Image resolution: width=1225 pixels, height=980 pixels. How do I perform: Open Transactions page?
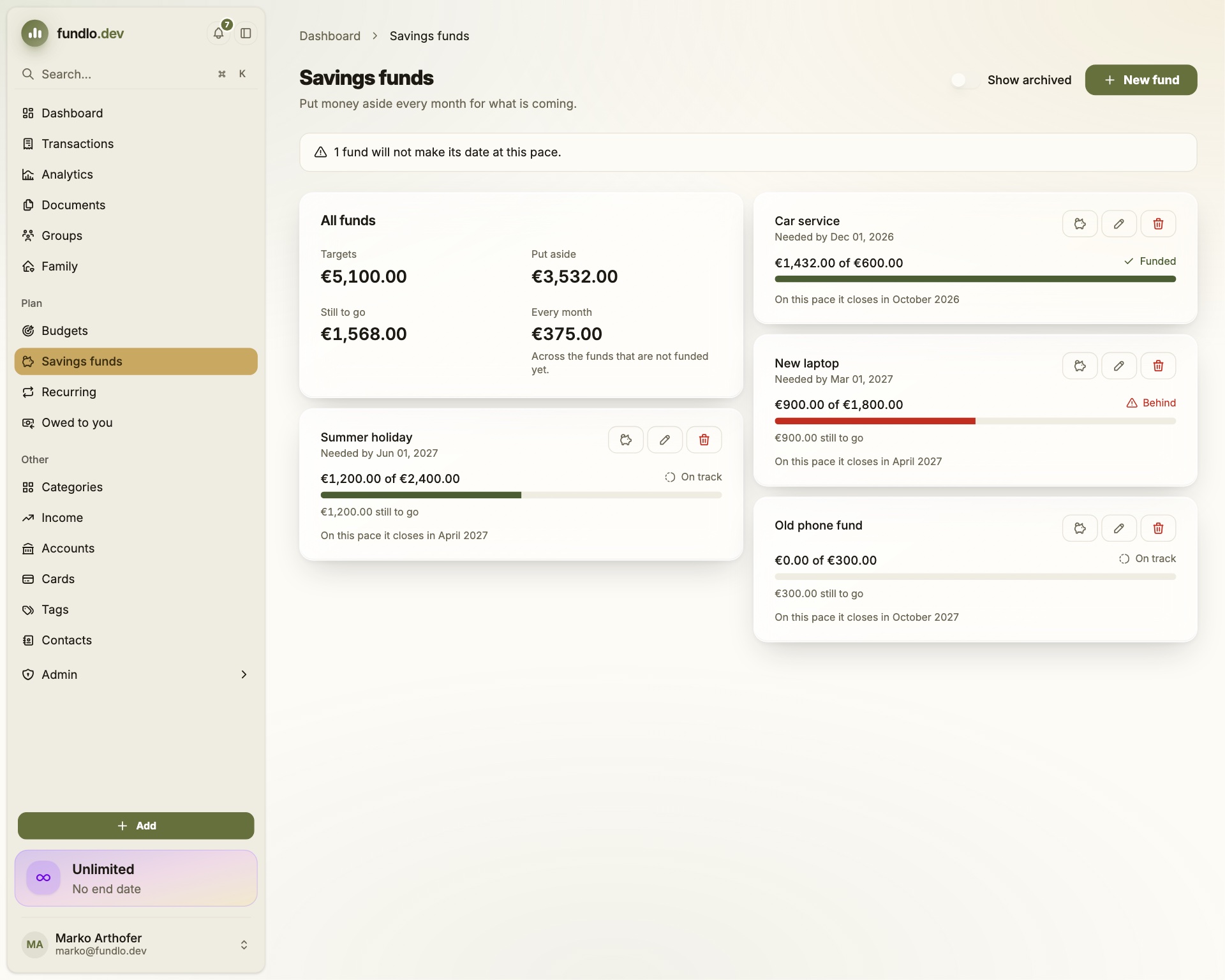136,144
